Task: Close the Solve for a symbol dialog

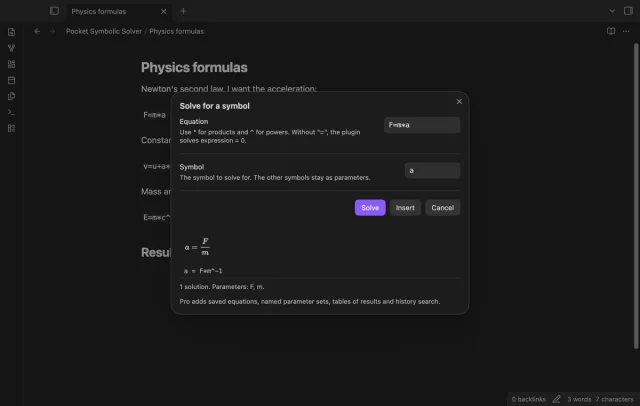Action: click(459, 102)
